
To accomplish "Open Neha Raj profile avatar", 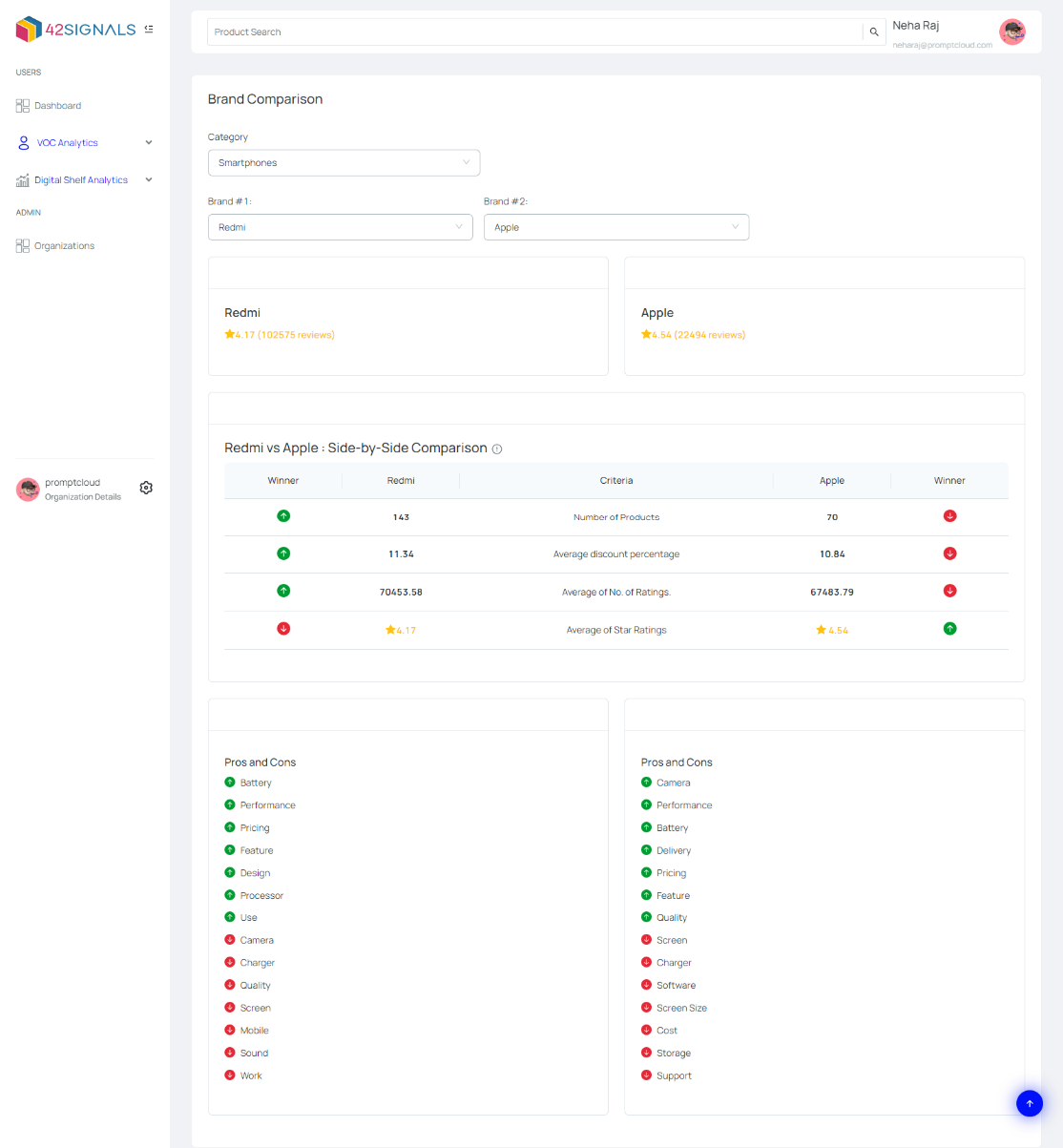I will 1012,31.
